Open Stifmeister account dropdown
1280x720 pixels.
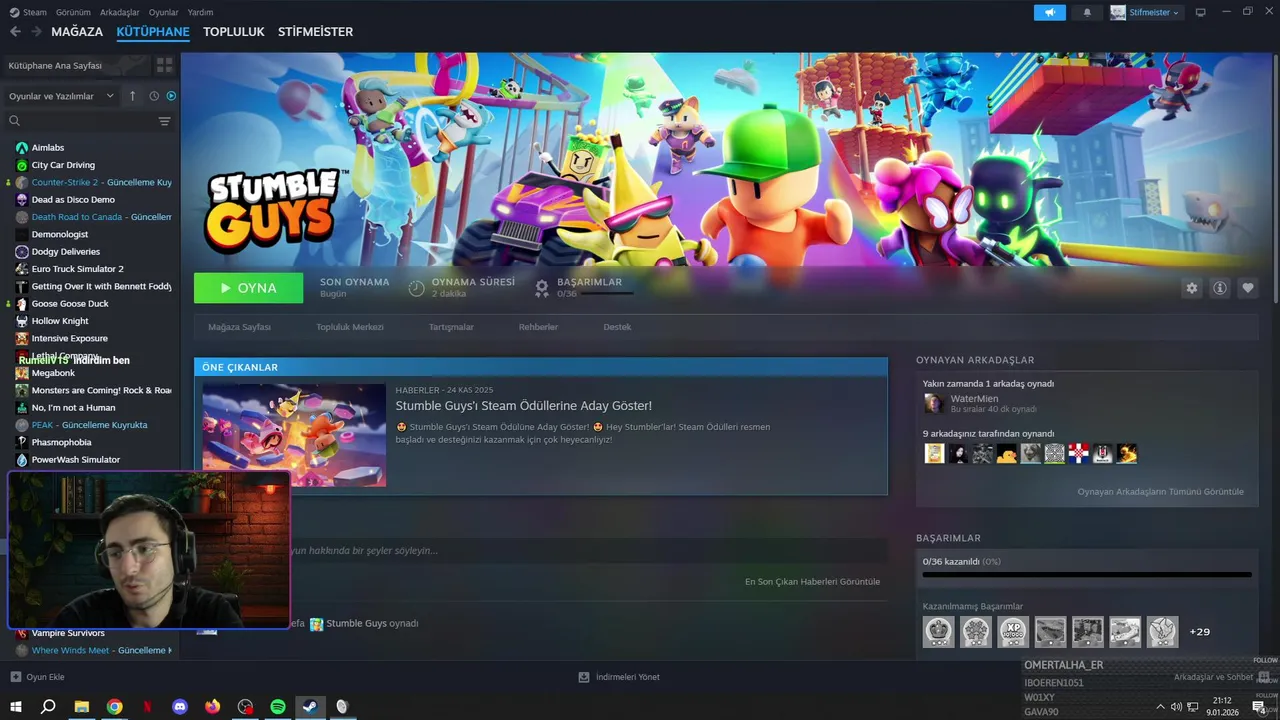tap(1146, 12)
